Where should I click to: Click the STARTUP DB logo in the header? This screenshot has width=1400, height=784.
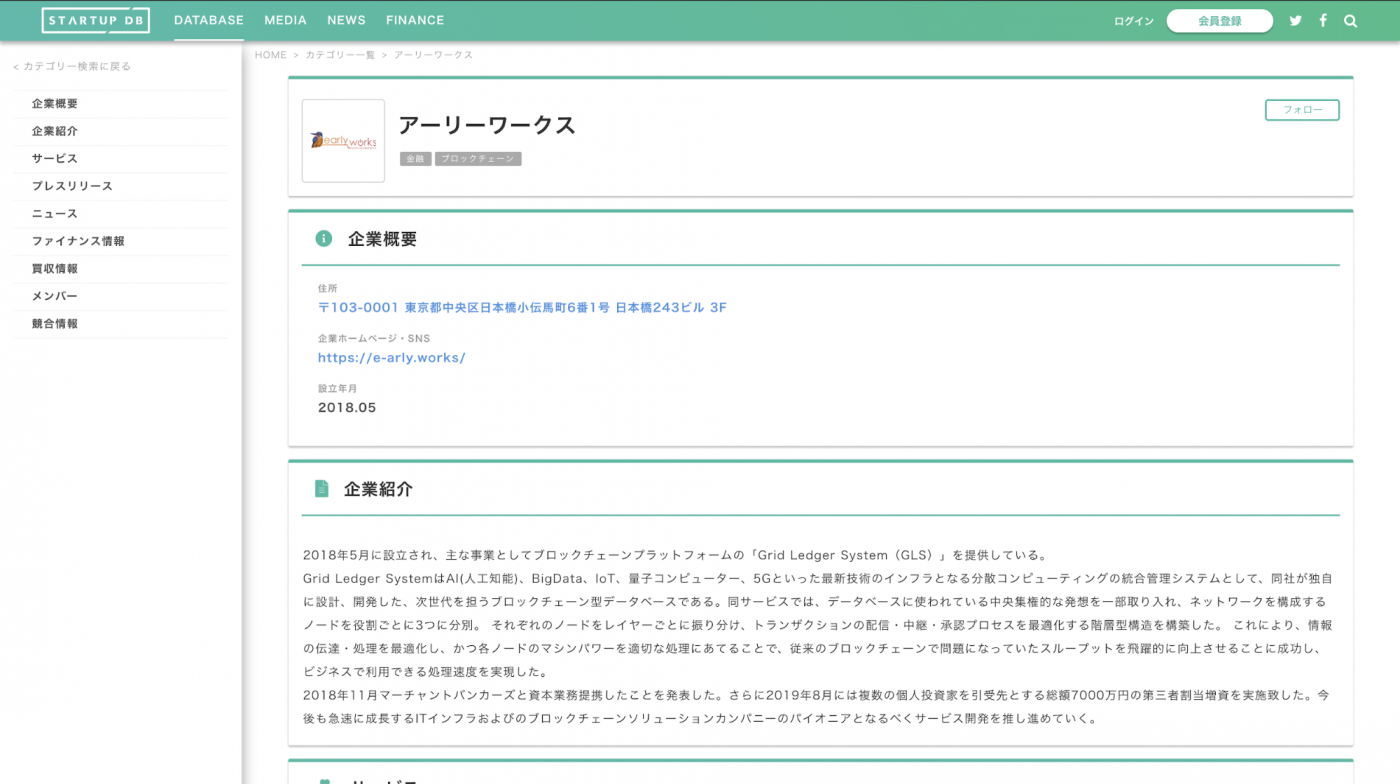pos(96,20)
